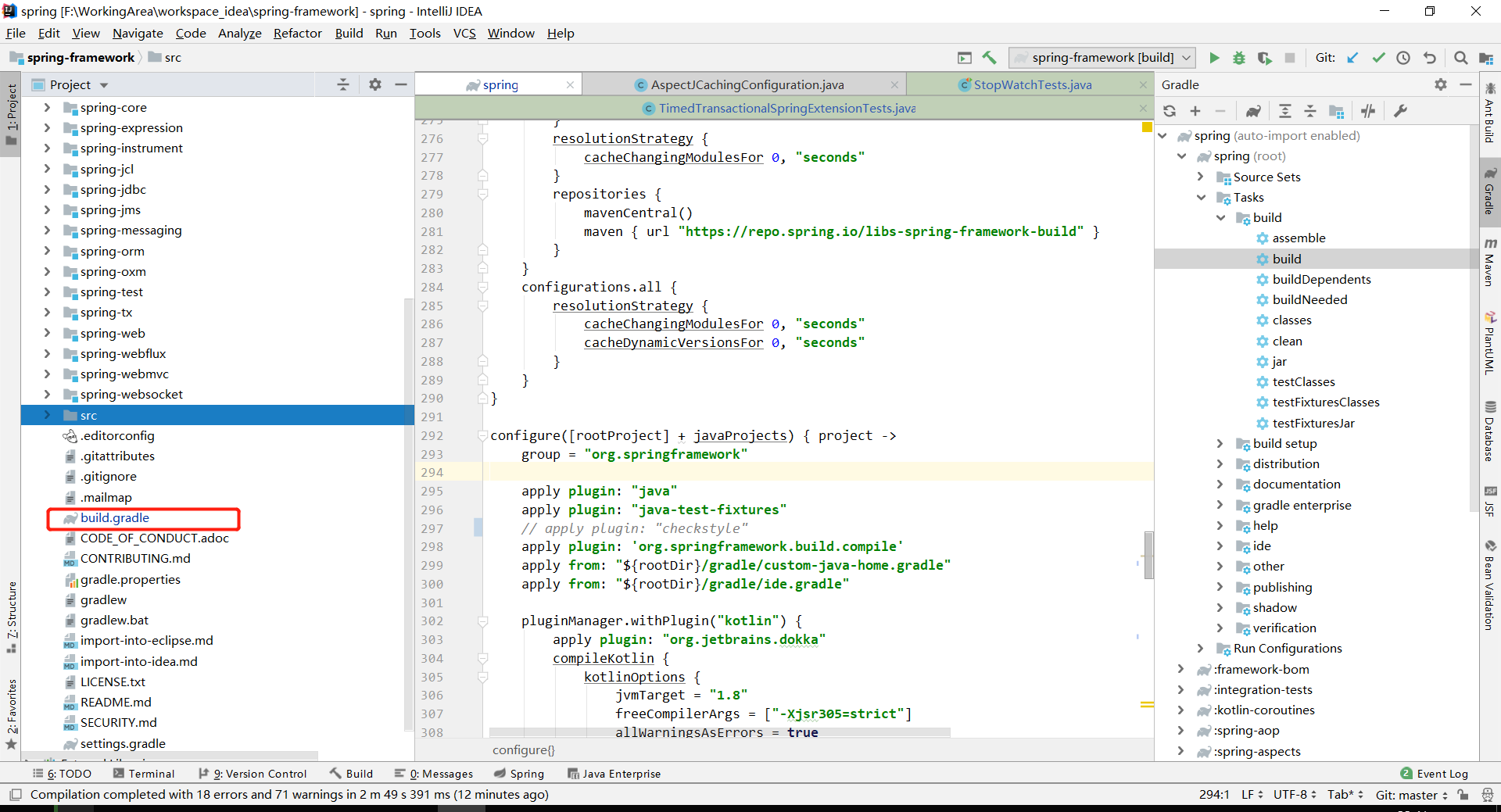
Task: Open the Bean Validation side tool window
Action: click(1490, 585)
